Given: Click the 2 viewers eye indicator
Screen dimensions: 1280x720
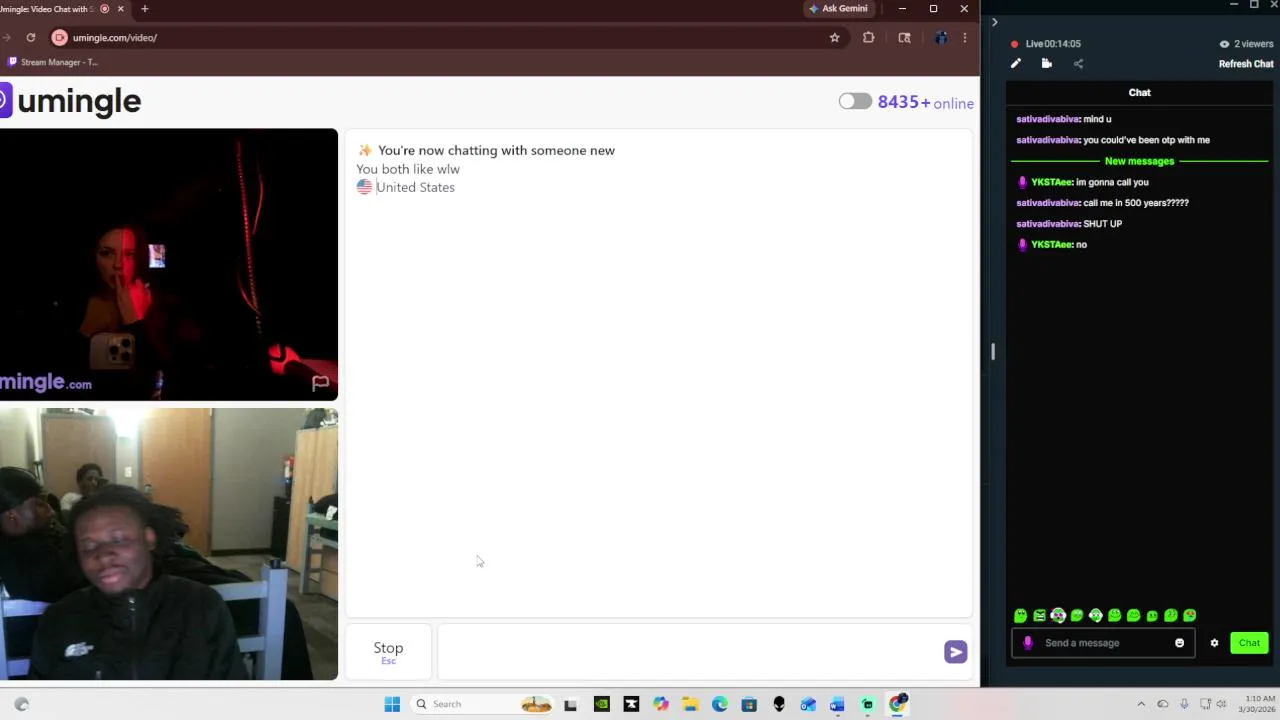Looking at the screenshot, I should coord(1246,44).
